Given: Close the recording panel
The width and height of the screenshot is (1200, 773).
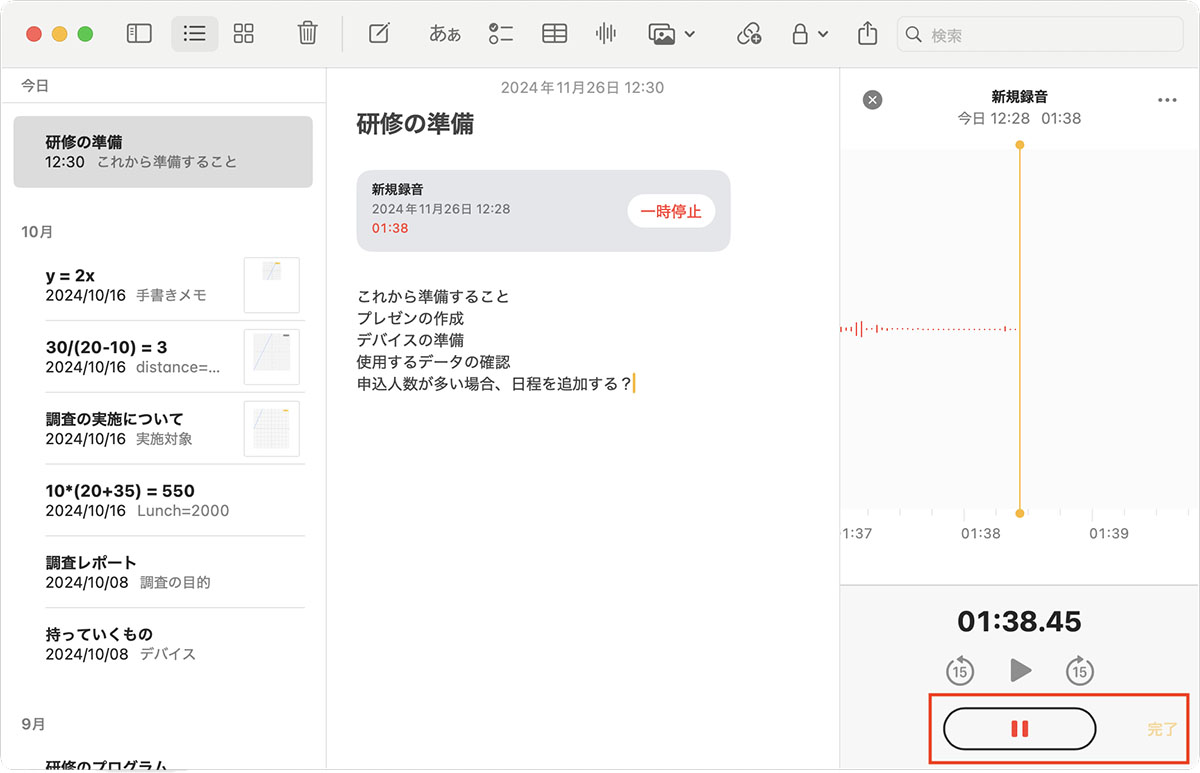Looking at the screenshot, I should 873,99.
